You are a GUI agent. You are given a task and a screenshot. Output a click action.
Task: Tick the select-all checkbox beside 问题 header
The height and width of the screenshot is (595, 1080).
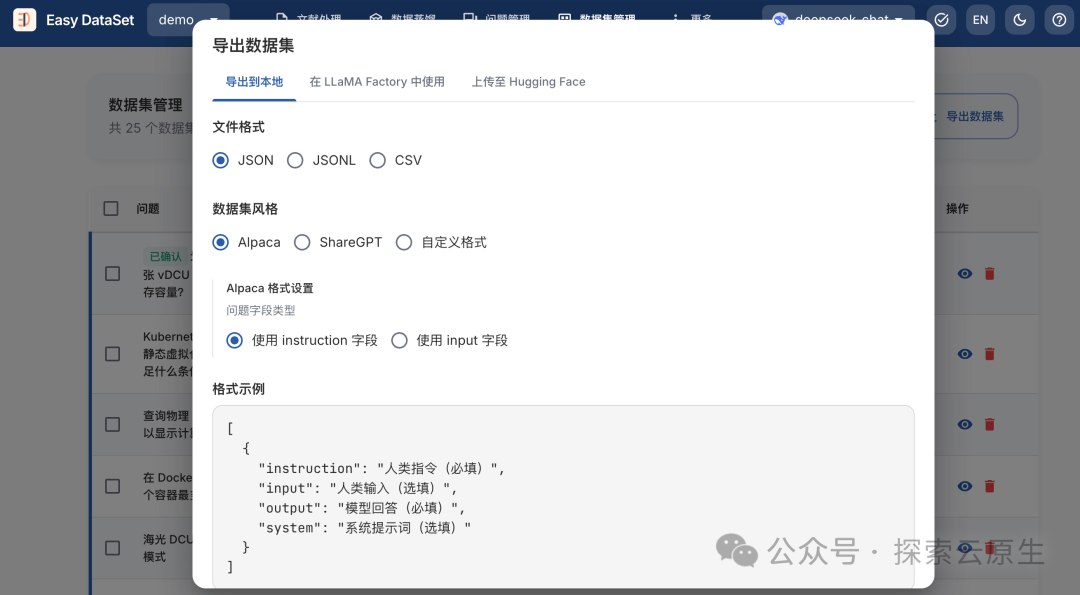[x=111, y=209]
